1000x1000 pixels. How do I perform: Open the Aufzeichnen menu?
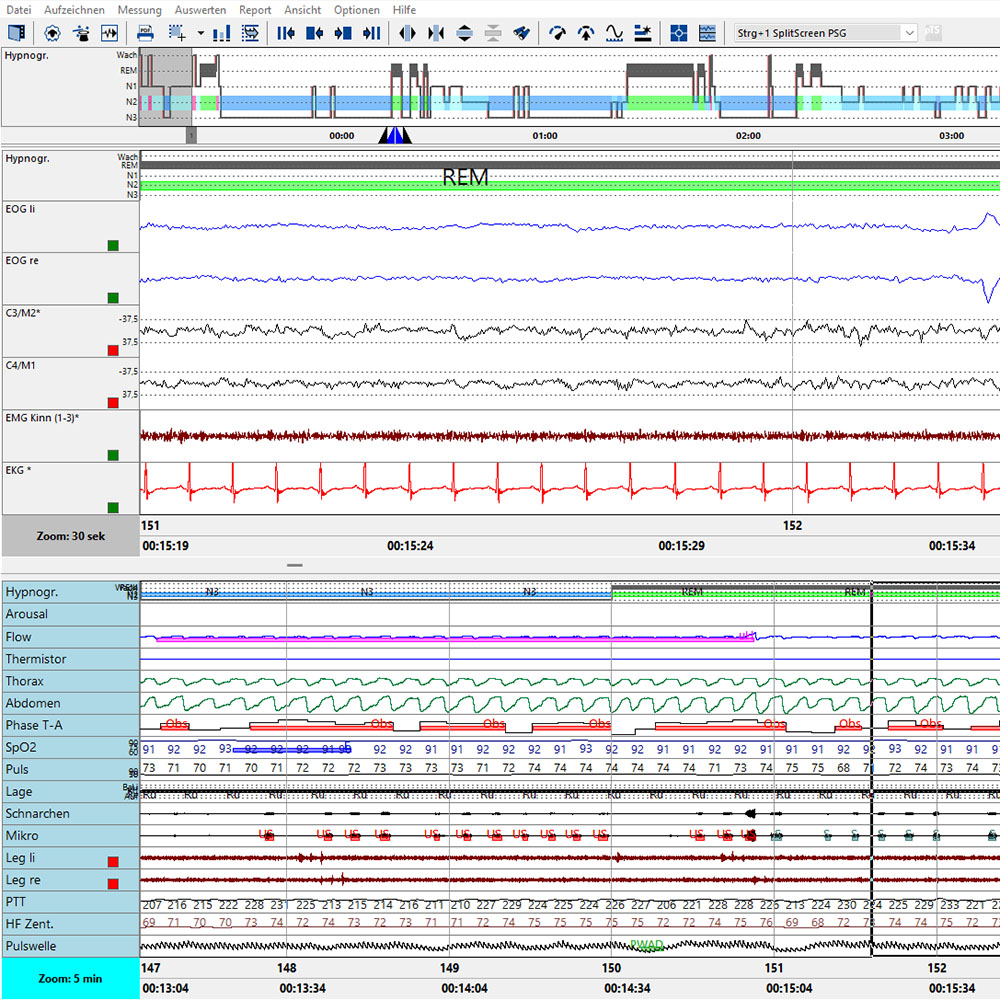(x=74, y=10)
